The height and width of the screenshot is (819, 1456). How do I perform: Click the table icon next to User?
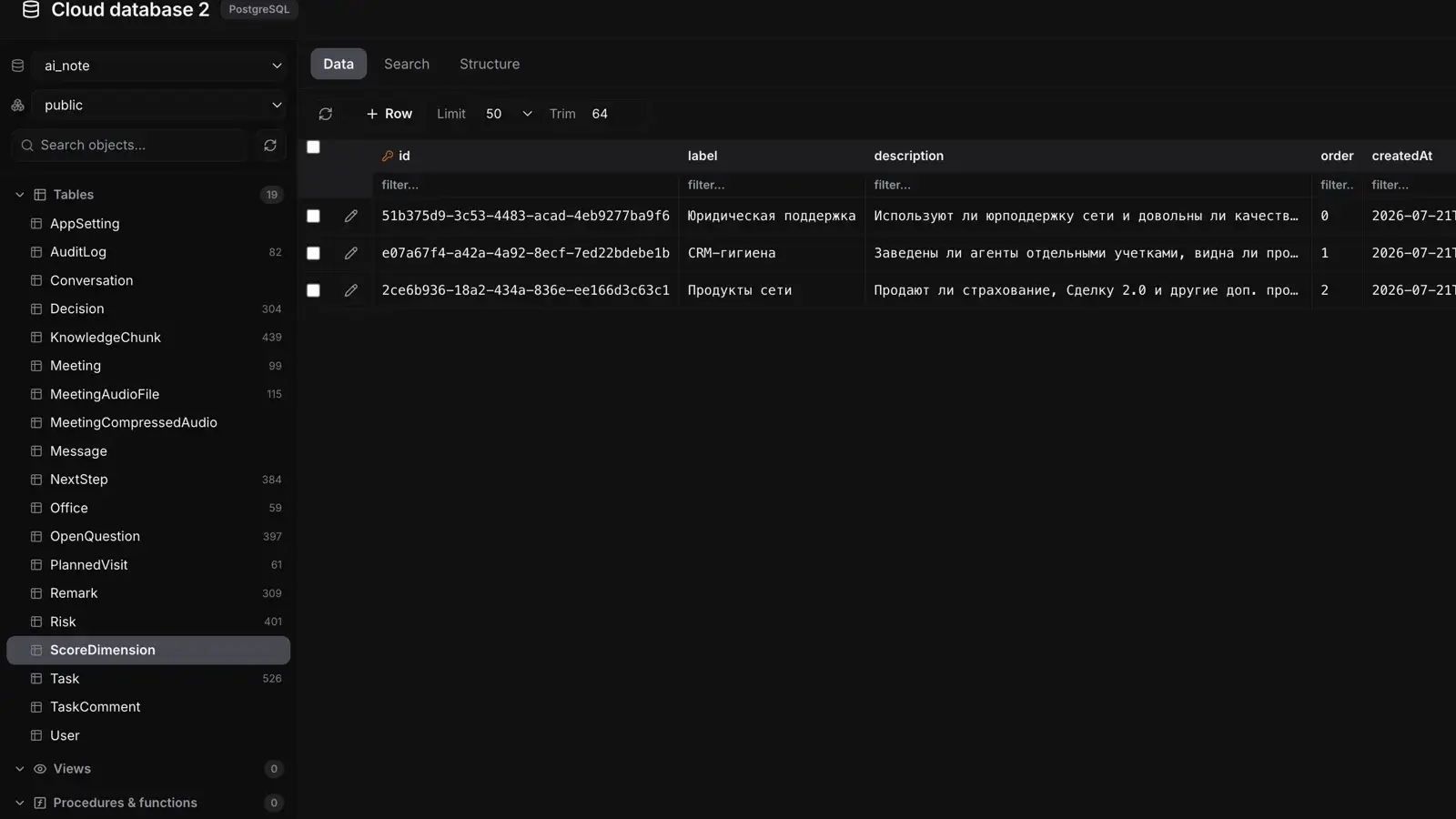point(36,735)
